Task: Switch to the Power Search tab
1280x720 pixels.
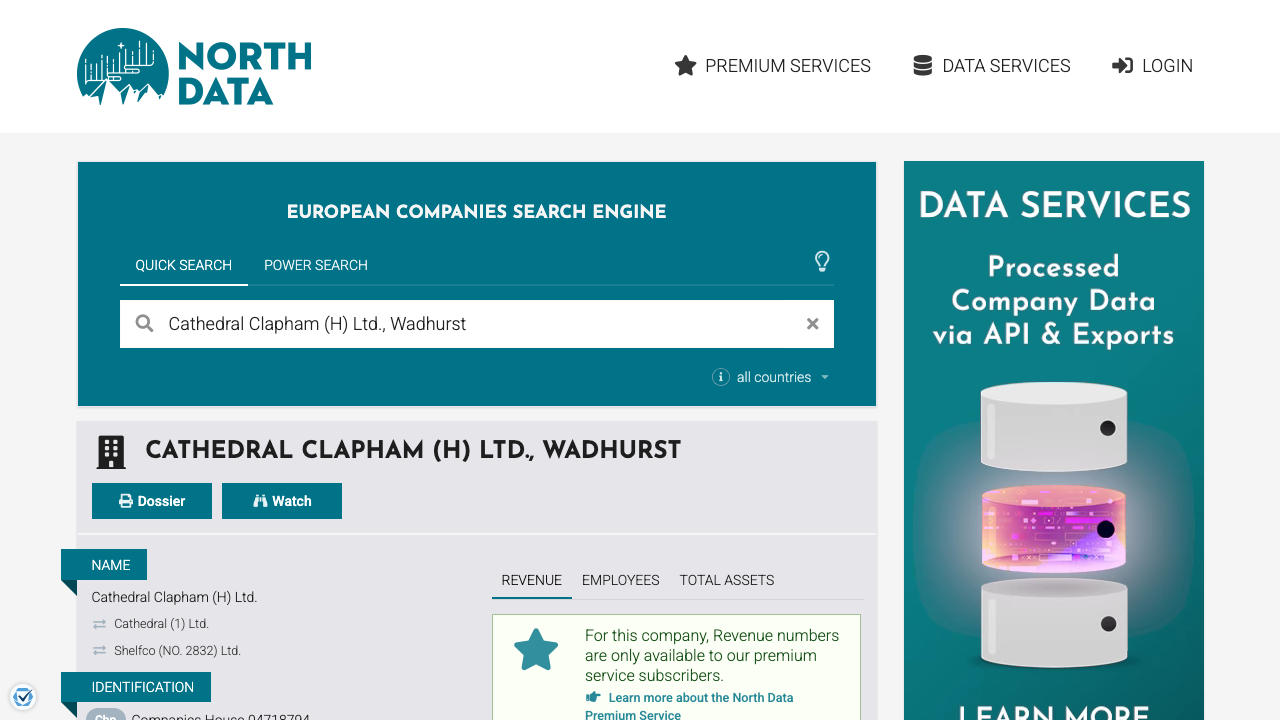Action: click(315, 265)
